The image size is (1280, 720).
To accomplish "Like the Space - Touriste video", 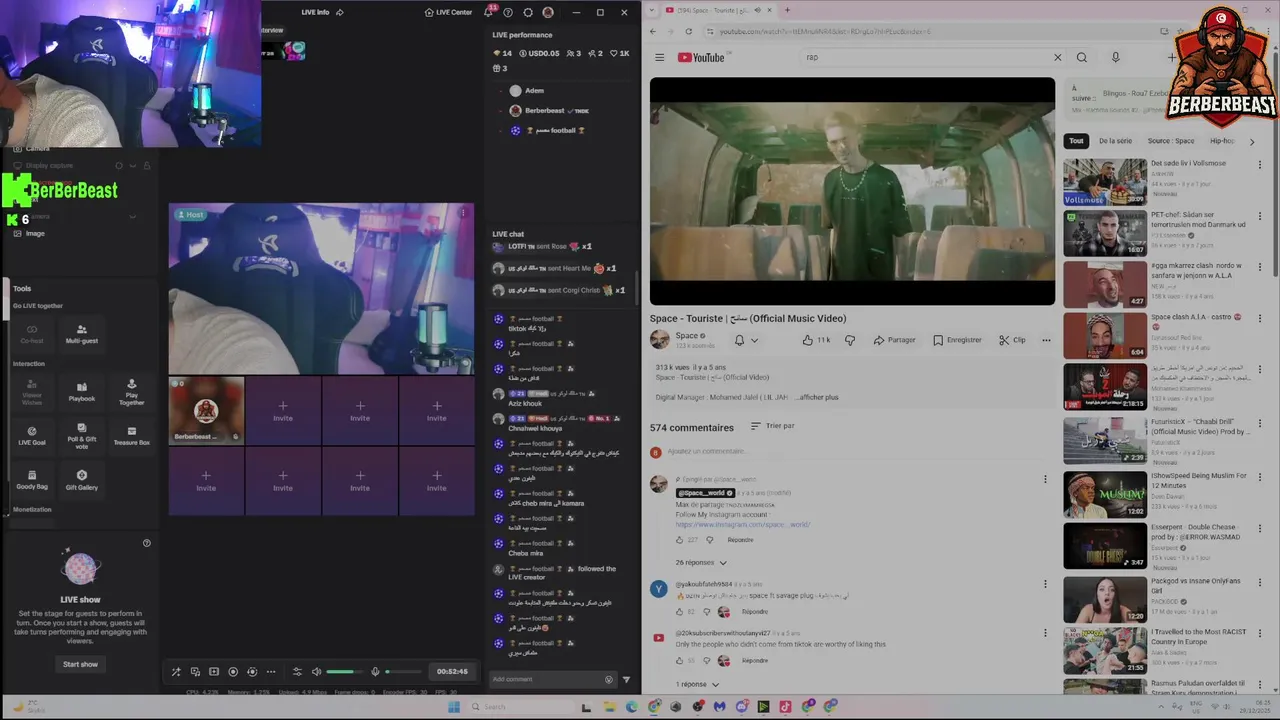I will tap(816, 340).
